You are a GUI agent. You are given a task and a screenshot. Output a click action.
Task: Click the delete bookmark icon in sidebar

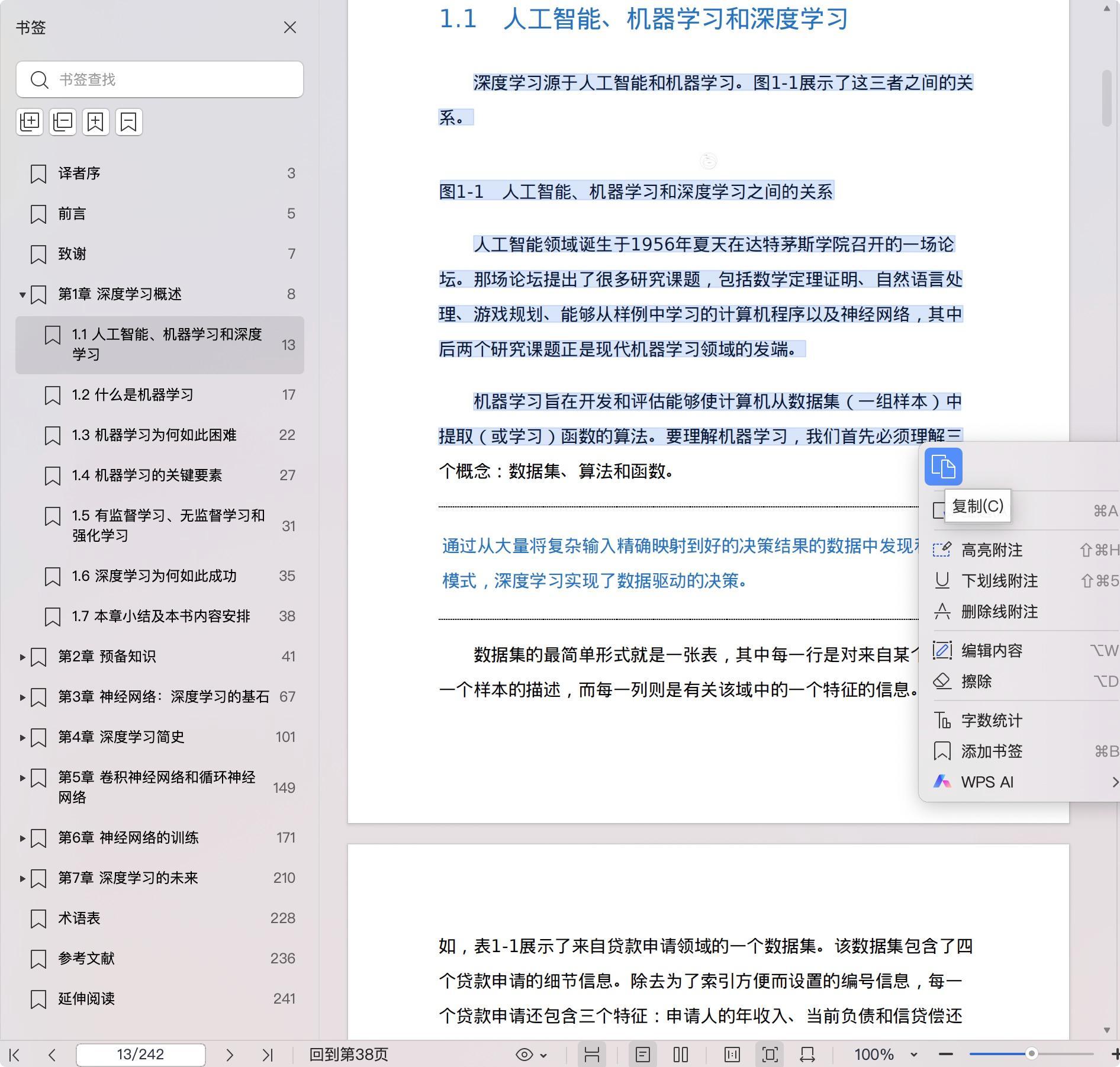point(128,122)
